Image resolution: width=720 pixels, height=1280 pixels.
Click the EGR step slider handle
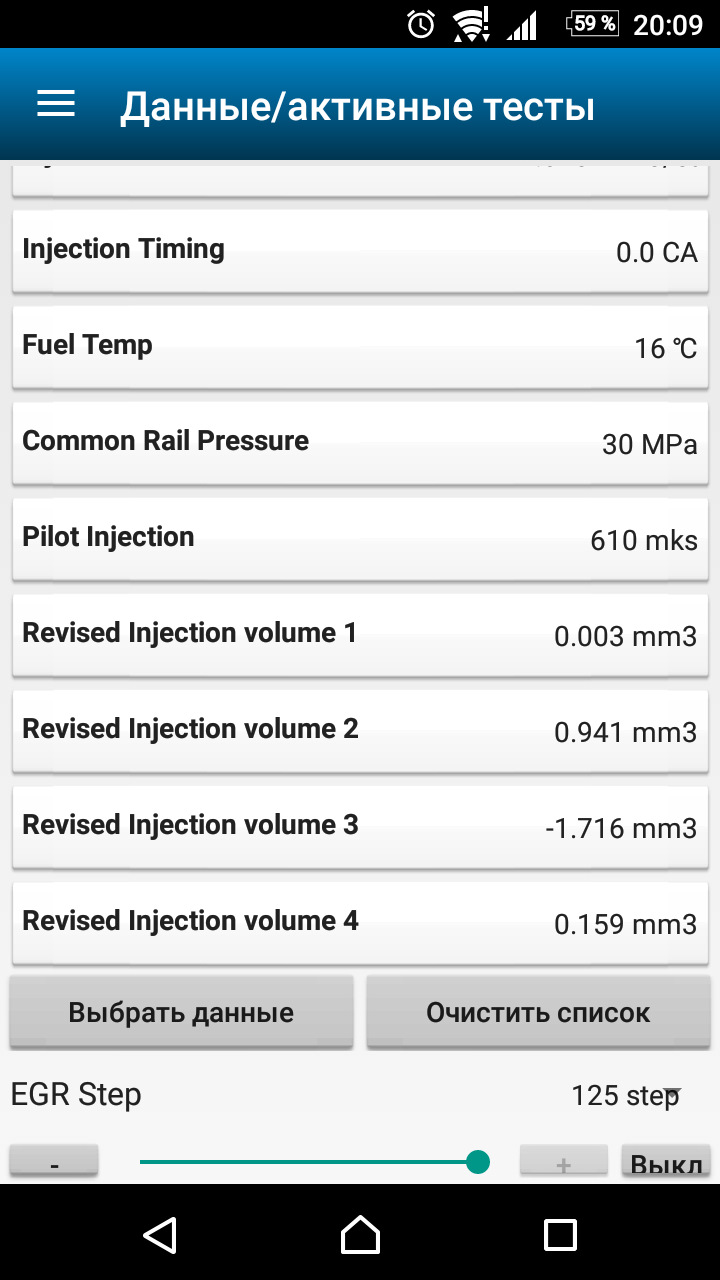[478, 1162]
